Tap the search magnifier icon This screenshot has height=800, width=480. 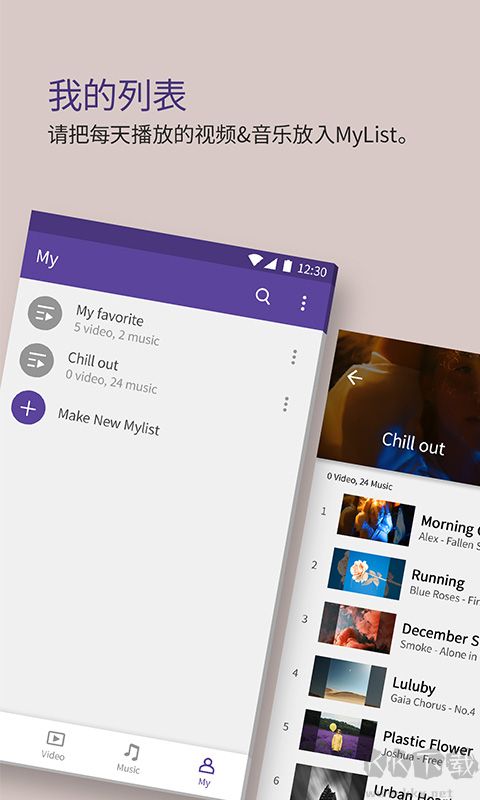coord(263,296)
